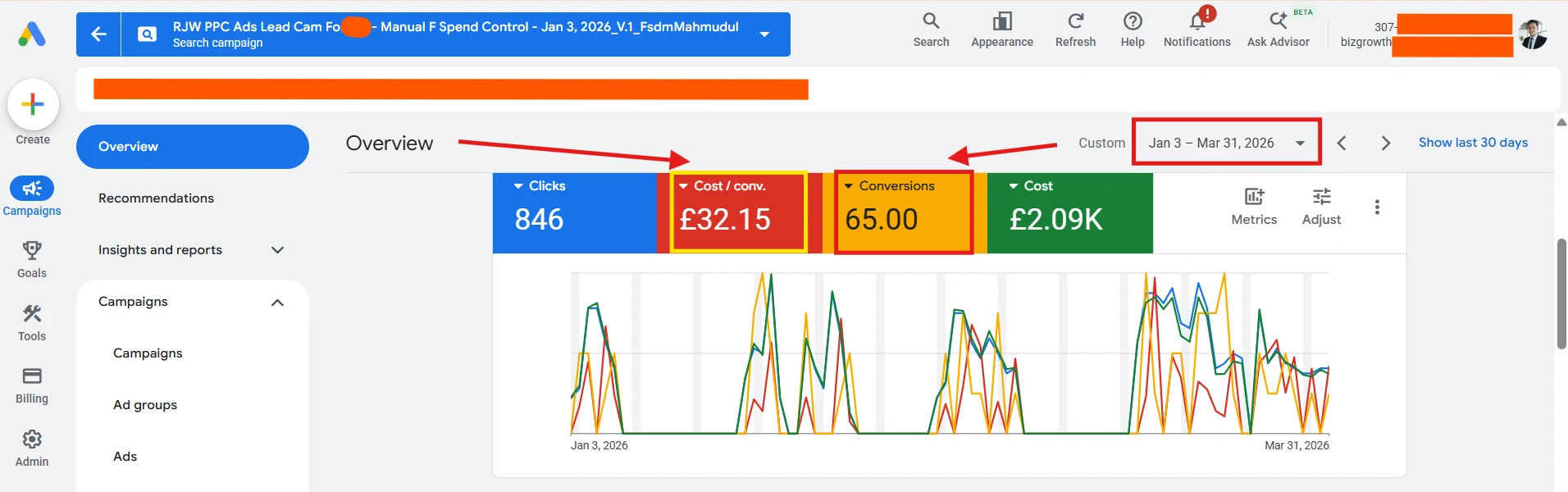Screen dimensions: 1568x492
Task: Change the Cost / conv. metric dropdown
Action: point(722,186)
